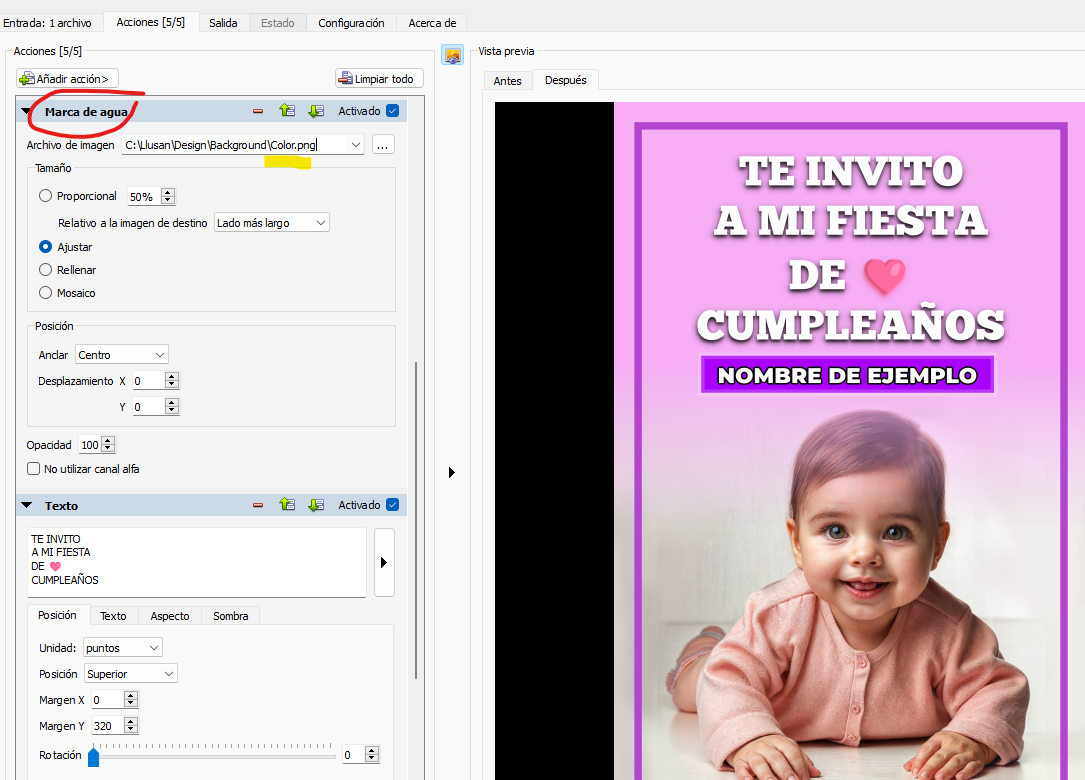Disable the Marca de agua action checkbox

pos(392,111)
